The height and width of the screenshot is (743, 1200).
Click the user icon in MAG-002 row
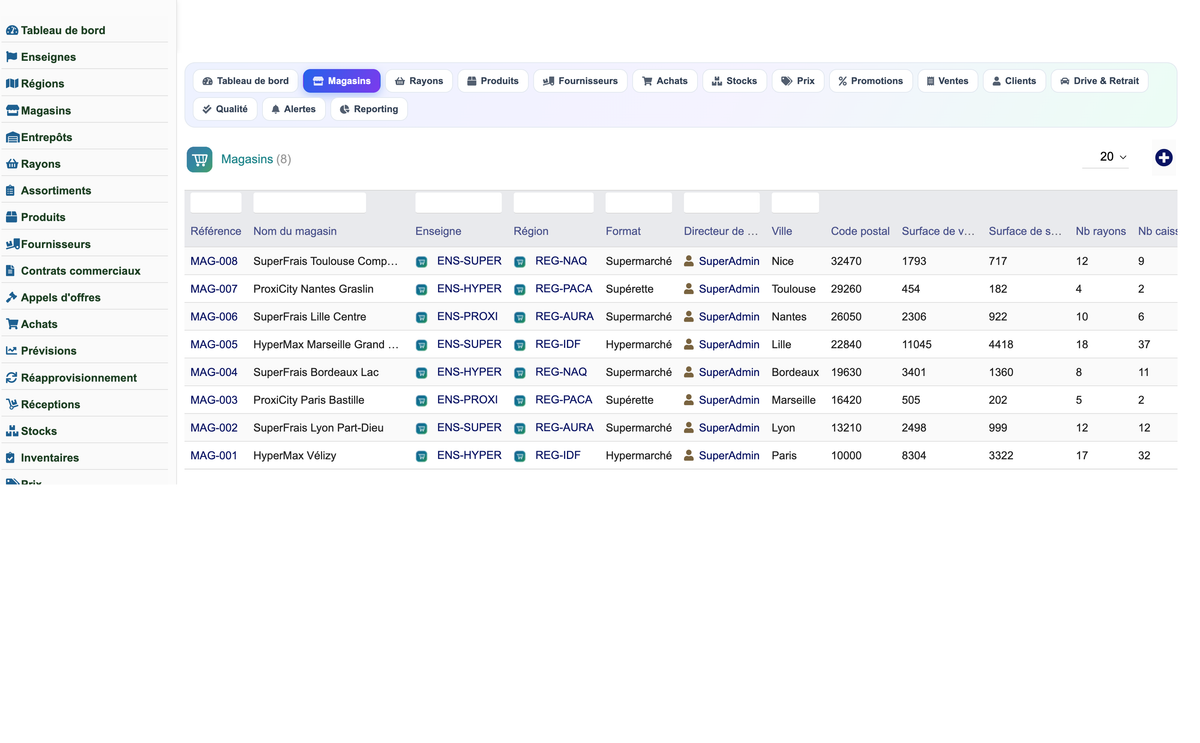pos(689,427)
